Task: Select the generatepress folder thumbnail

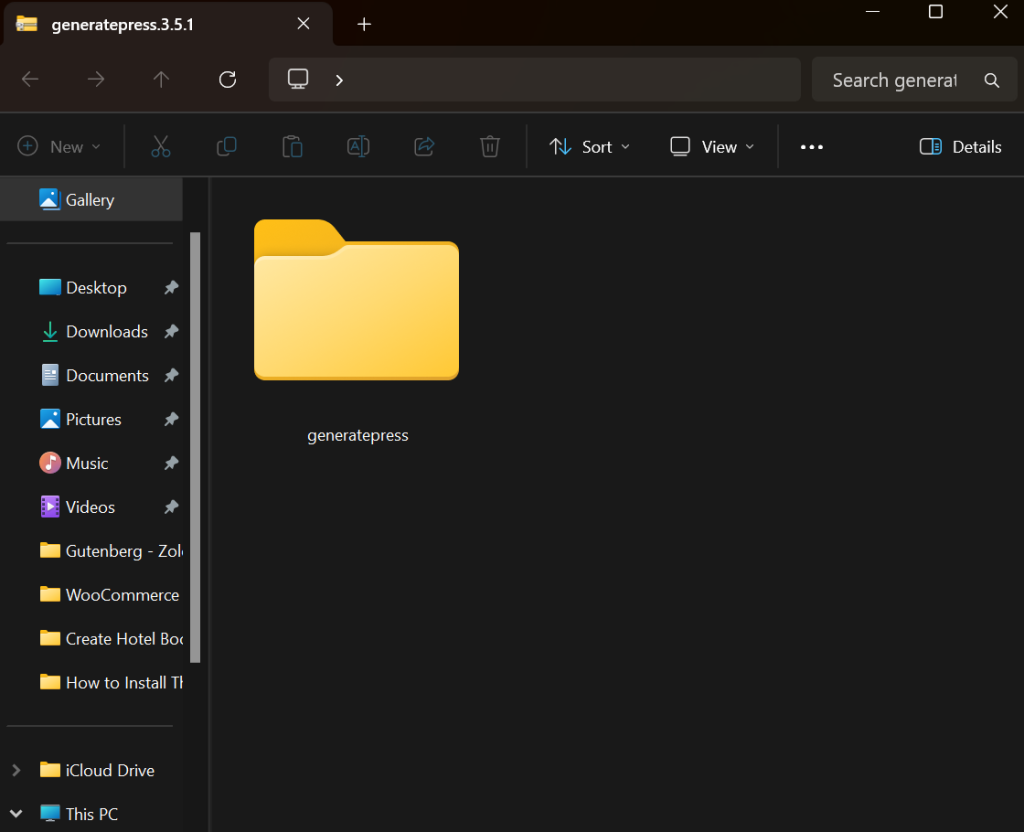Action: (x=357, y=300)
